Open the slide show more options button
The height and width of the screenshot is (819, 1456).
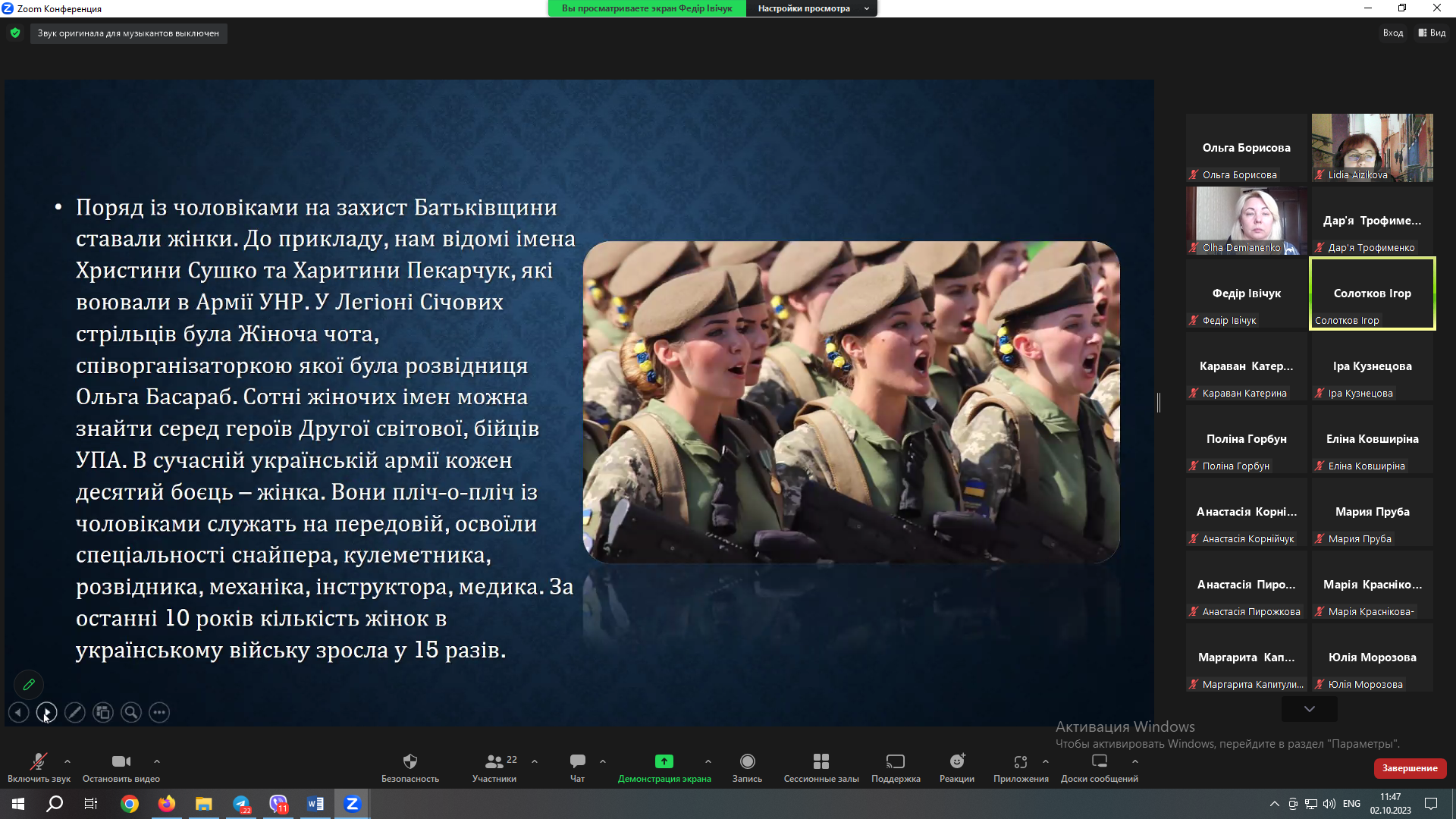159,712
